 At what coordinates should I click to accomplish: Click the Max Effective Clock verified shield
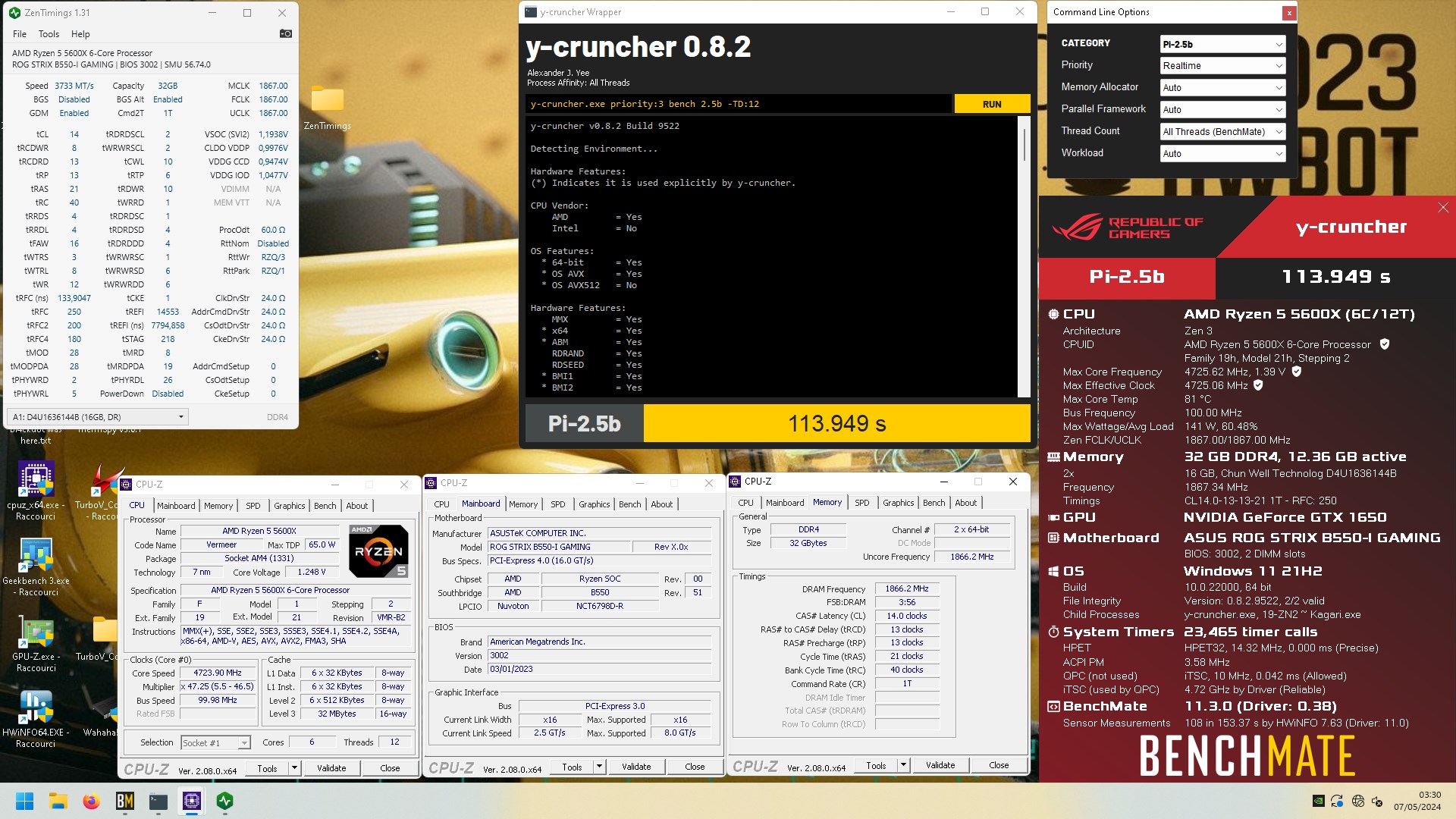(1258, 385)
